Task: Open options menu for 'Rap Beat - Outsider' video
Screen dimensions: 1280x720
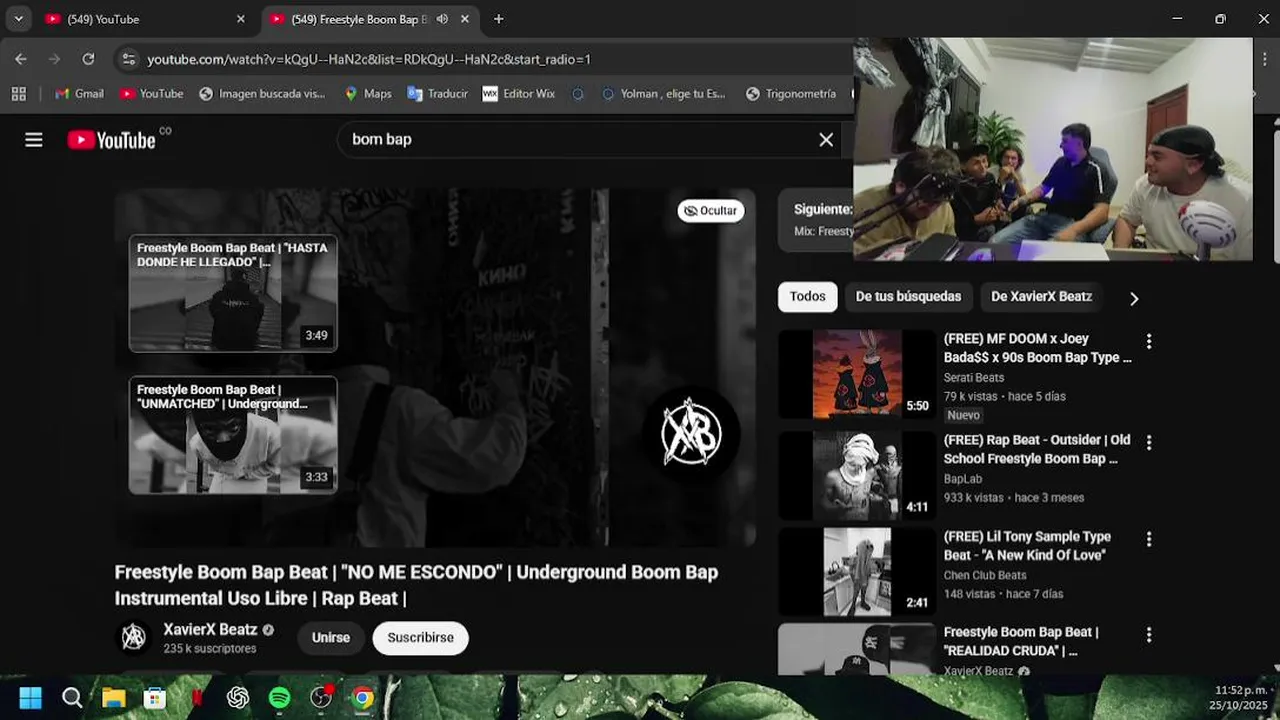Action: pos(1149,442)
